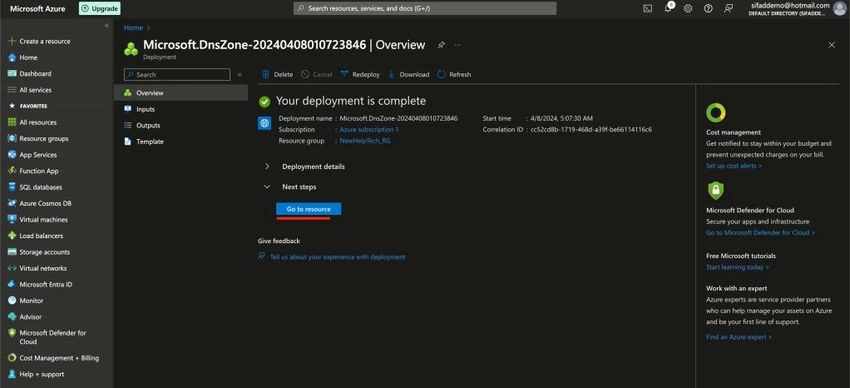The width and height of the screenshot is (850, 388).
Task: Focus the resource menu Search field
Action: click(x=177, y=75)
